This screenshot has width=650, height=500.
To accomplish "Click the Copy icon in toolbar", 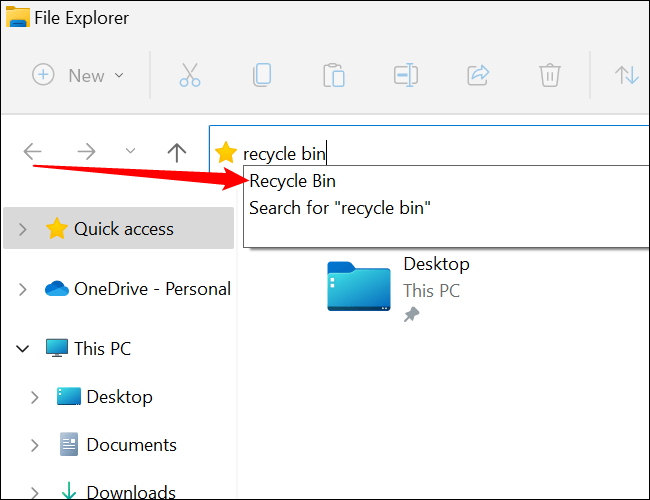I will point(262,75).
